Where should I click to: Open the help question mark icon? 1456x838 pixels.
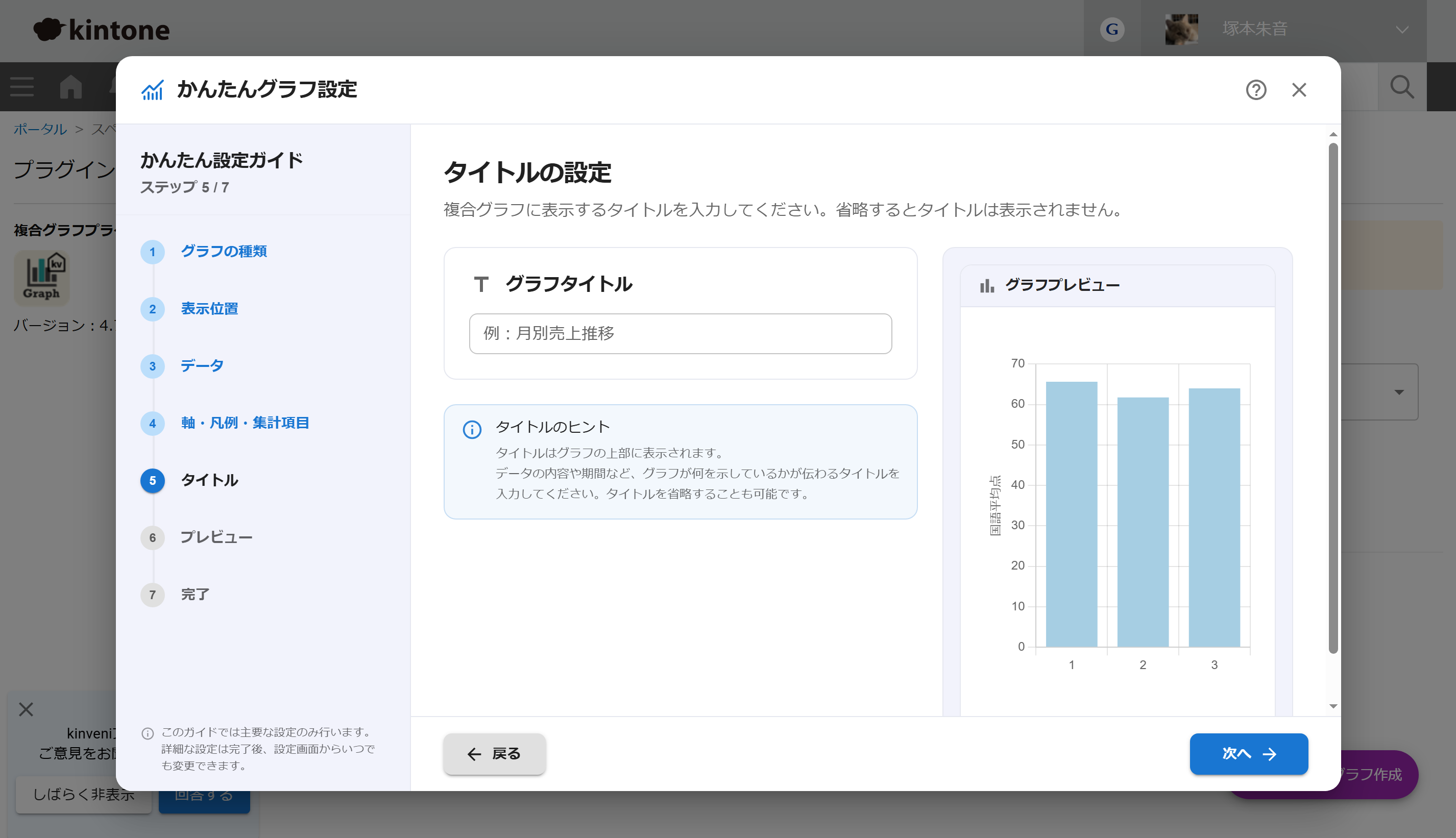coord(1256,90)
